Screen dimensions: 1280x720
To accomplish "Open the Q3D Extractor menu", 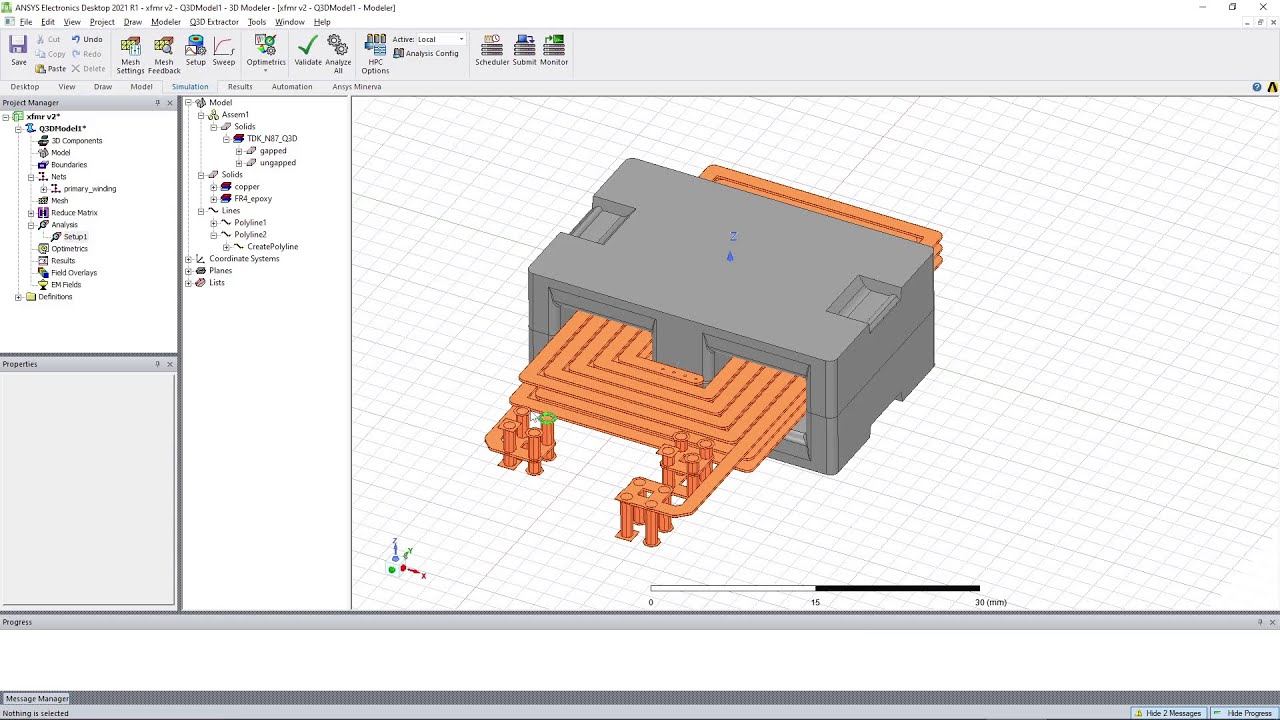I will [214, 22].
